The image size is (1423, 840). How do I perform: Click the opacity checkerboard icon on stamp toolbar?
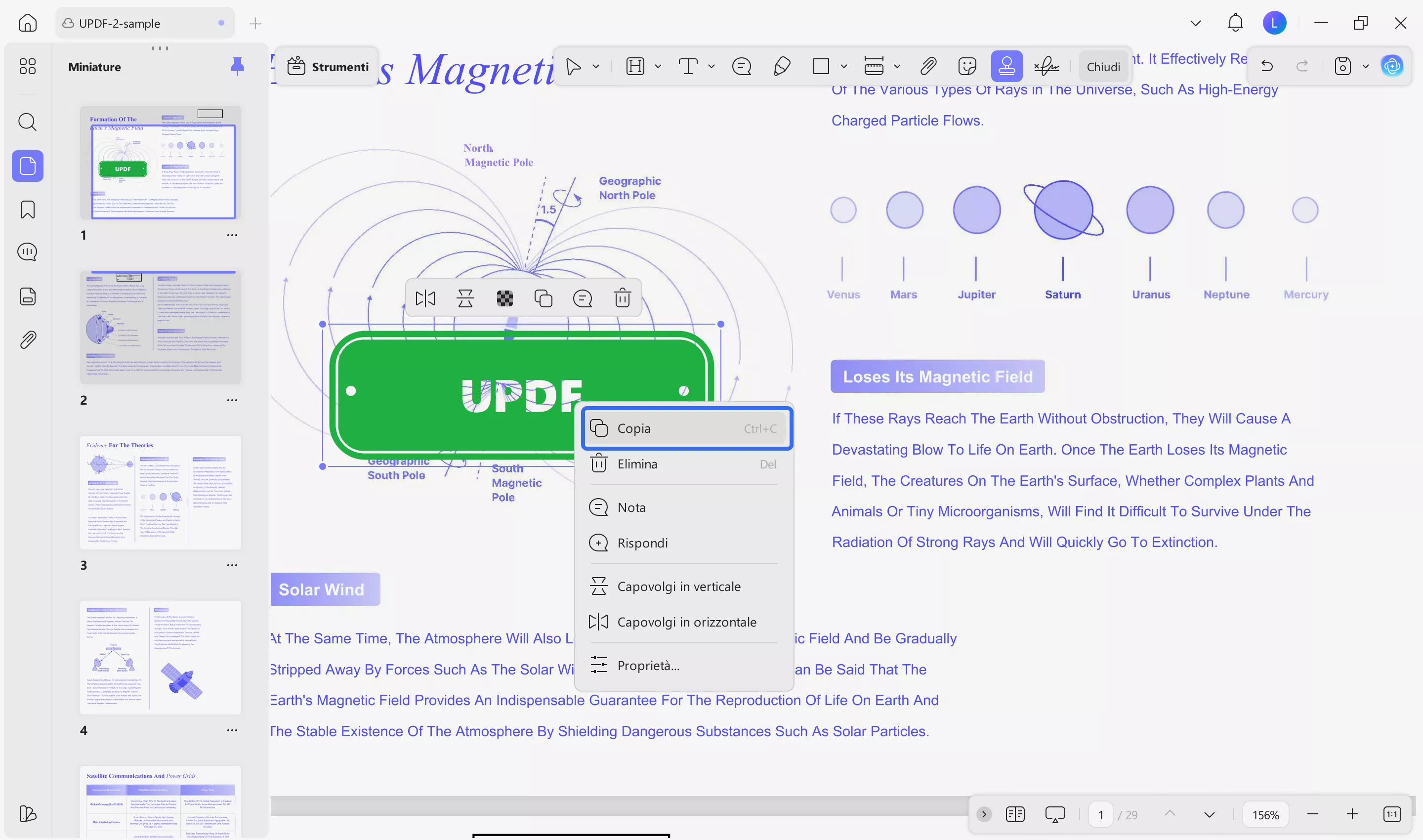[504, 298]
